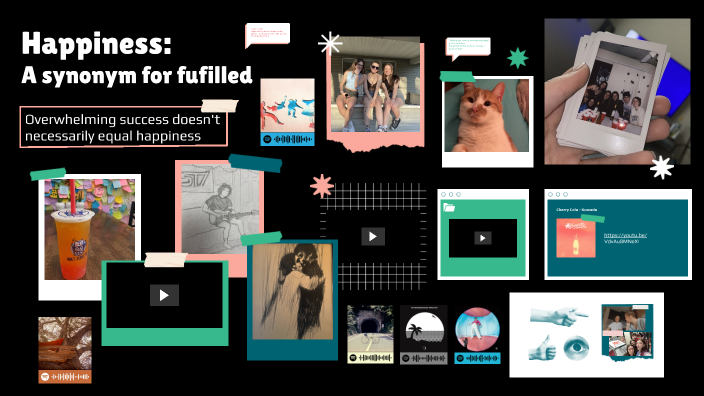Click the white asterisk star by the friends photo

pos(330,44)
